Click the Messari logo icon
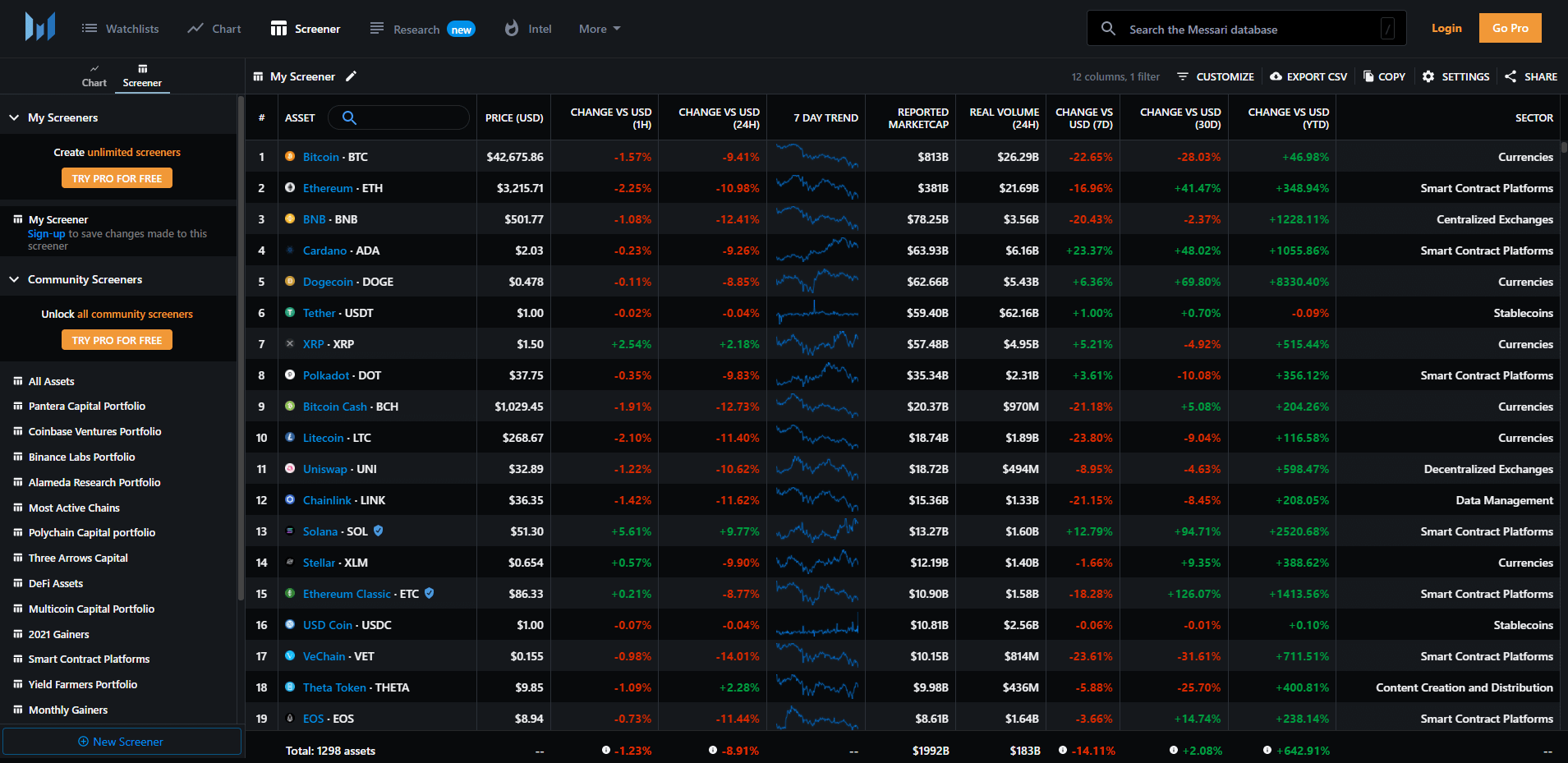The height and width of the screenshot is (763, 1568). click(39, 27)
